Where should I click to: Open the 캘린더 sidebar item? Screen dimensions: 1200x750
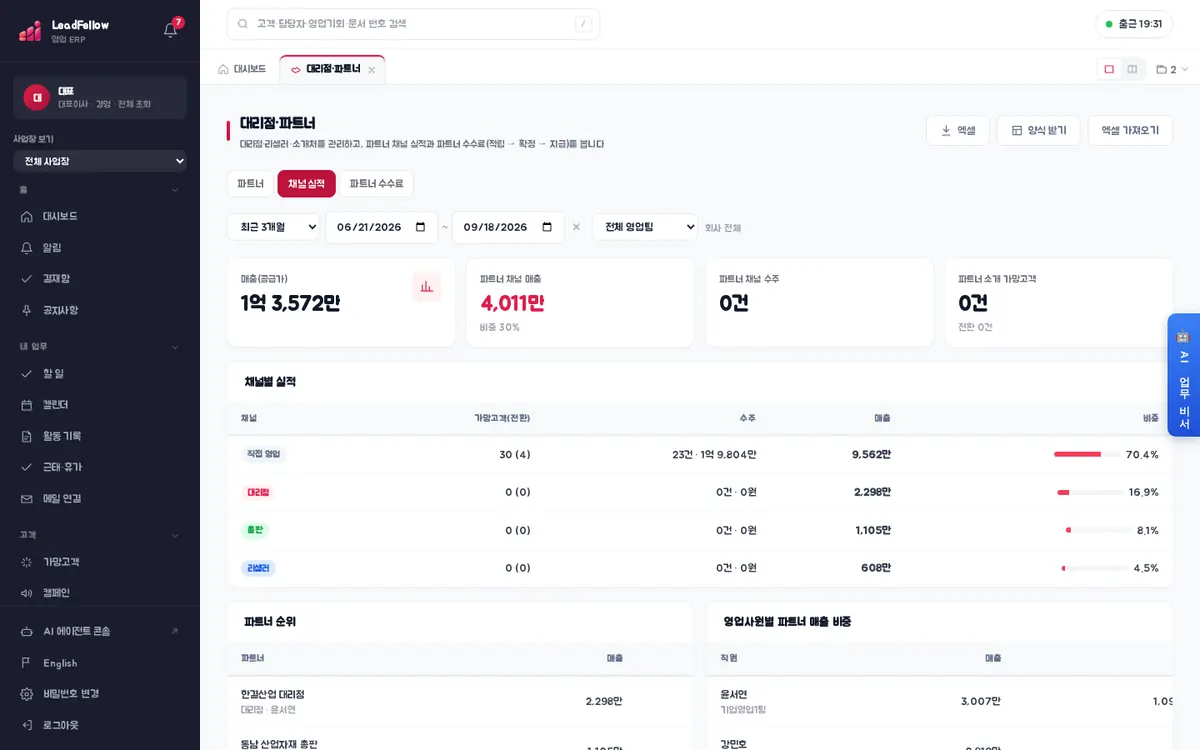click(x=100, y=404)
